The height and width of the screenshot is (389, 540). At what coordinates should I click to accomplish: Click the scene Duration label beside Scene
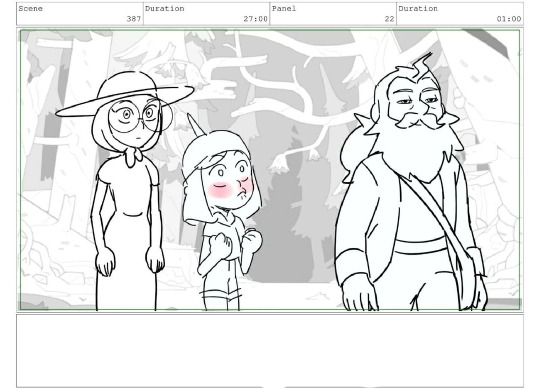[165, 9]
